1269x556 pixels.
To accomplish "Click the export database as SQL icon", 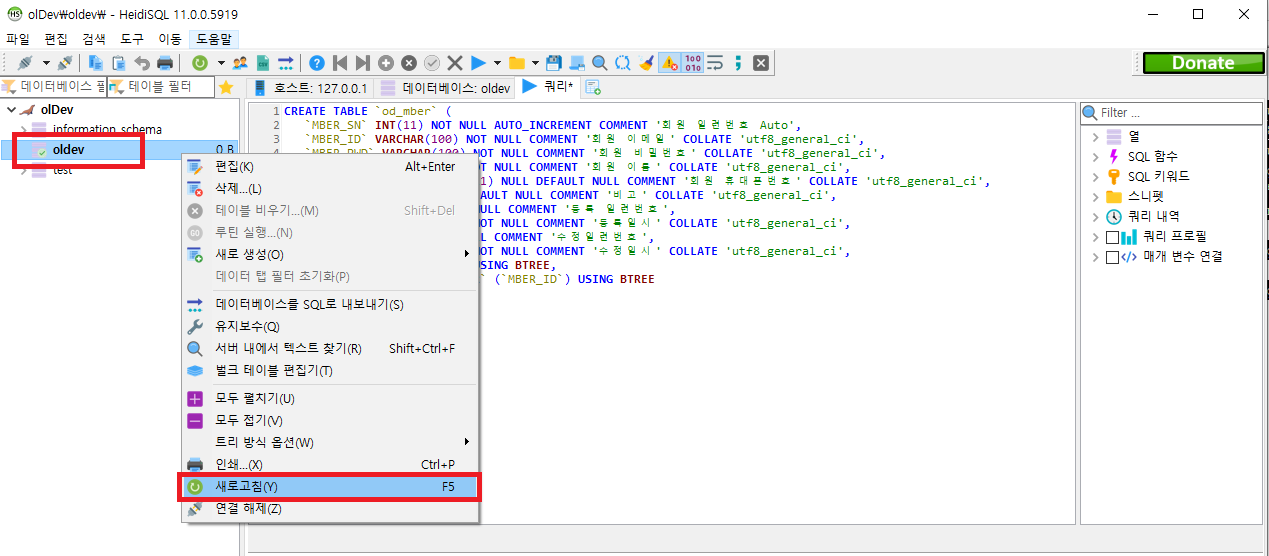I will (286, 62).
